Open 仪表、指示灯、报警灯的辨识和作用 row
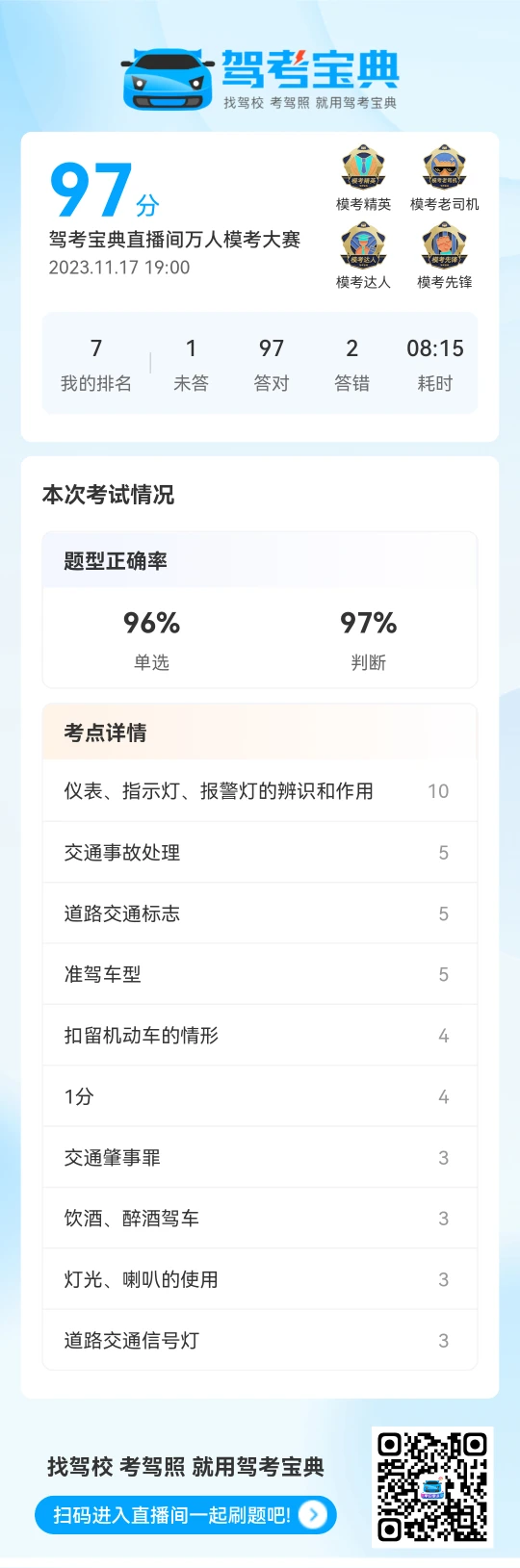This screenshot has width=520, height=1568. [260, 791]
